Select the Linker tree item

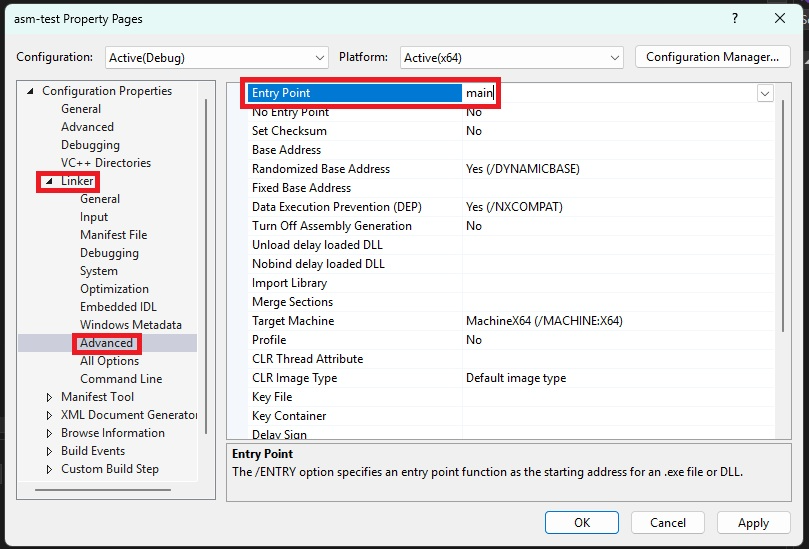click(x=77, y=181)
